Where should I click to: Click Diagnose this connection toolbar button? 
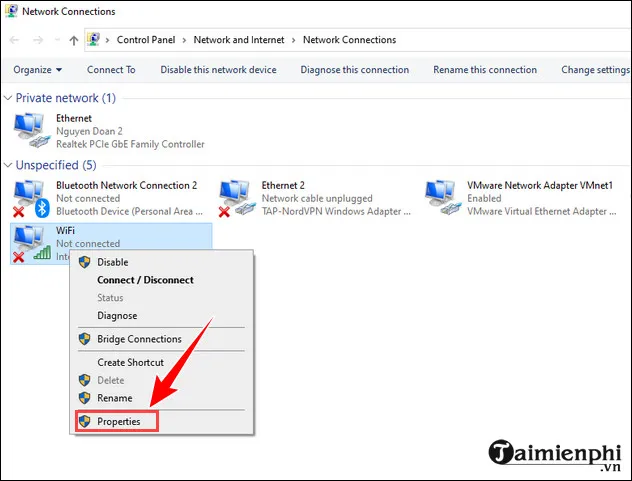point(355,70)
